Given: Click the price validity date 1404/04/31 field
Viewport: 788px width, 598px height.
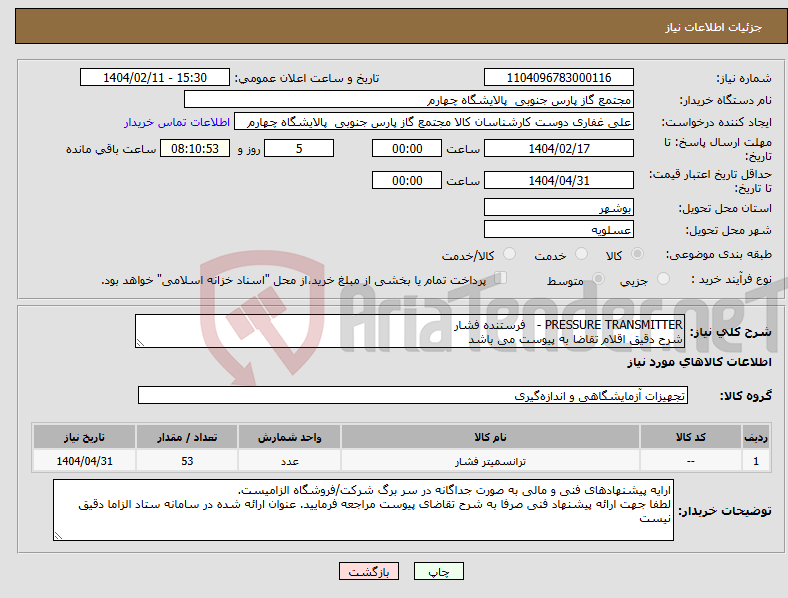Looking at the screenshot, I should pos(559,180).
